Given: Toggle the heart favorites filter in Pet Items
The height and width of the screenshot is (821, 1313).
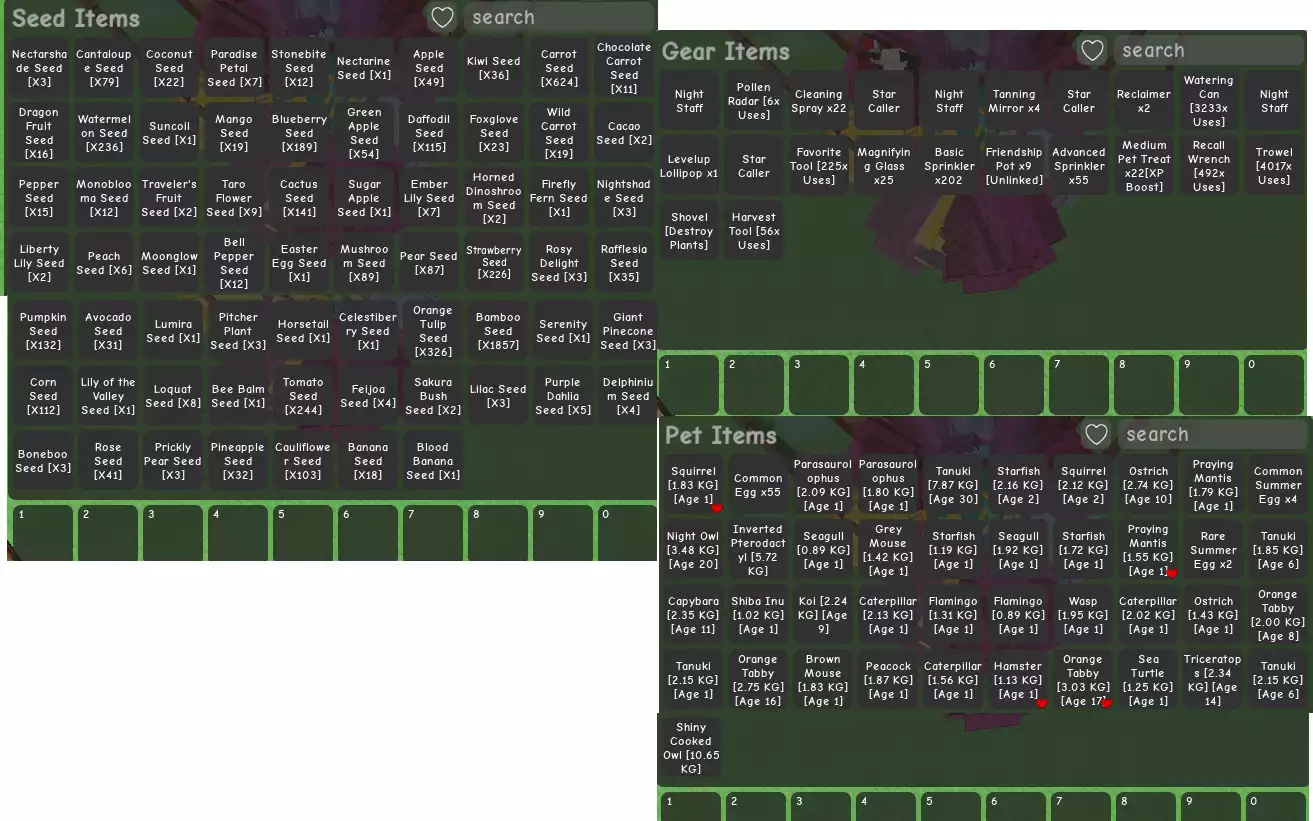Looking at the screenshot, I should point(1096,435).
